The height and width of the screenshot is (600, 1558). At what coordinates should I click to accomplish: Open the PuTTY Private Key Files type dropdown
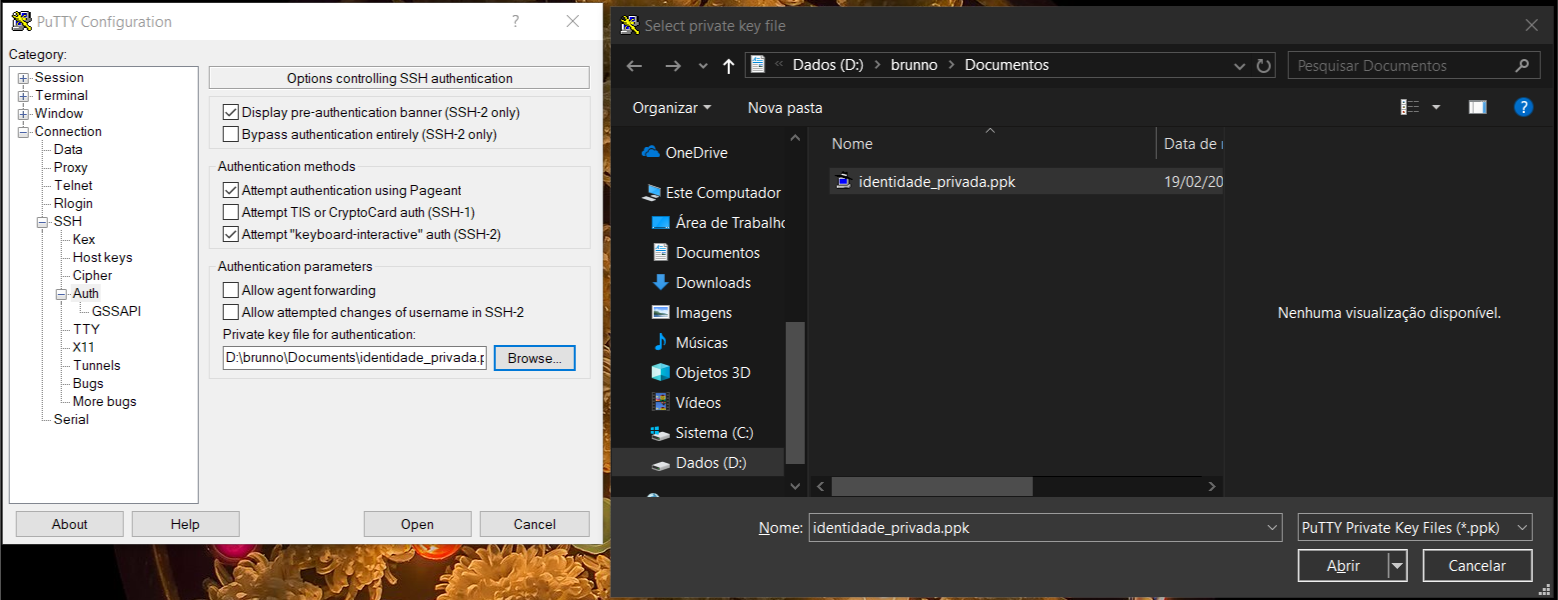point(1522,527)
